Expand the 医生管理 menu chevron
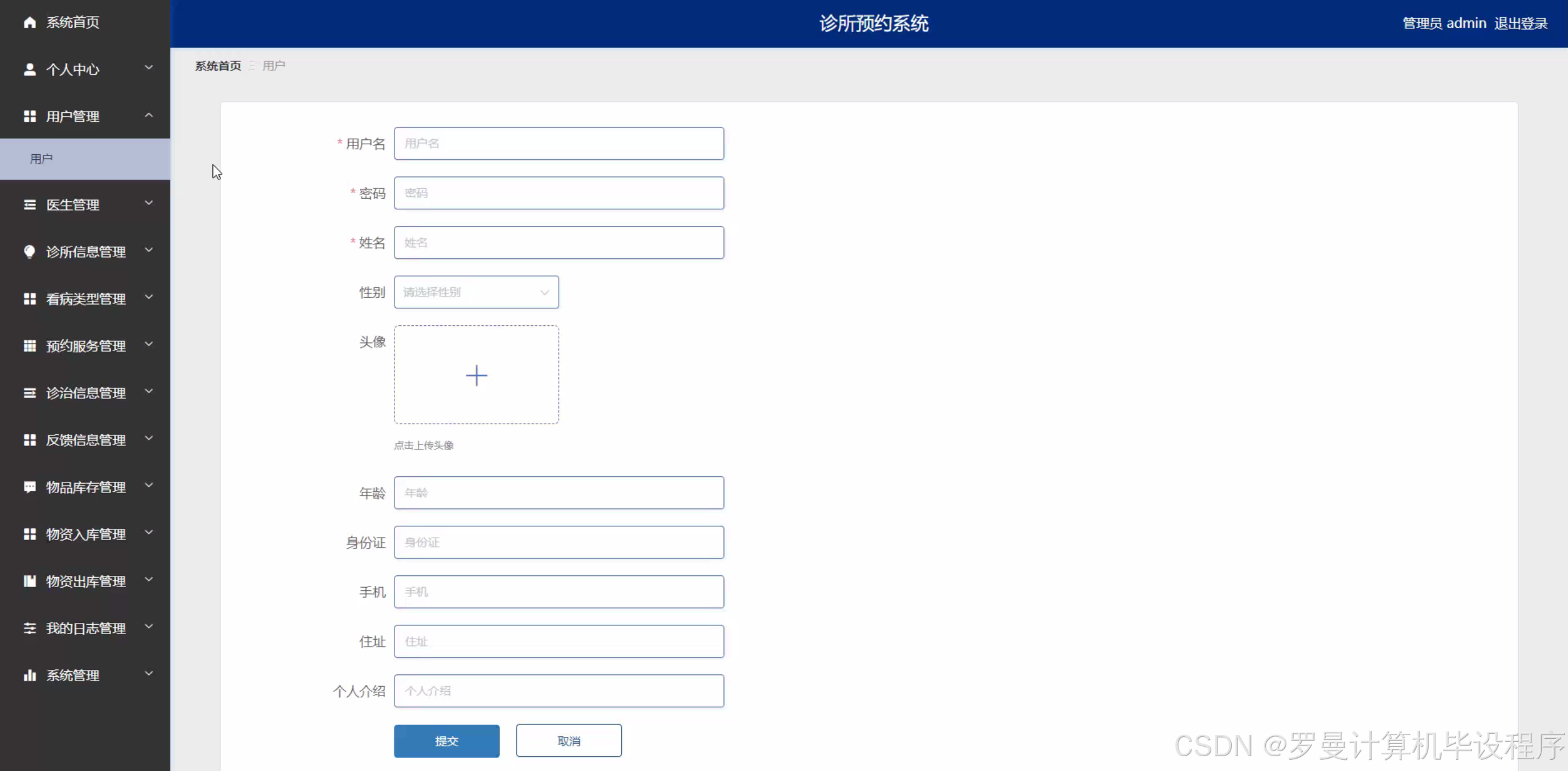Image resolution: width=1568 pixels, height=771 pixels. [149, 203]
